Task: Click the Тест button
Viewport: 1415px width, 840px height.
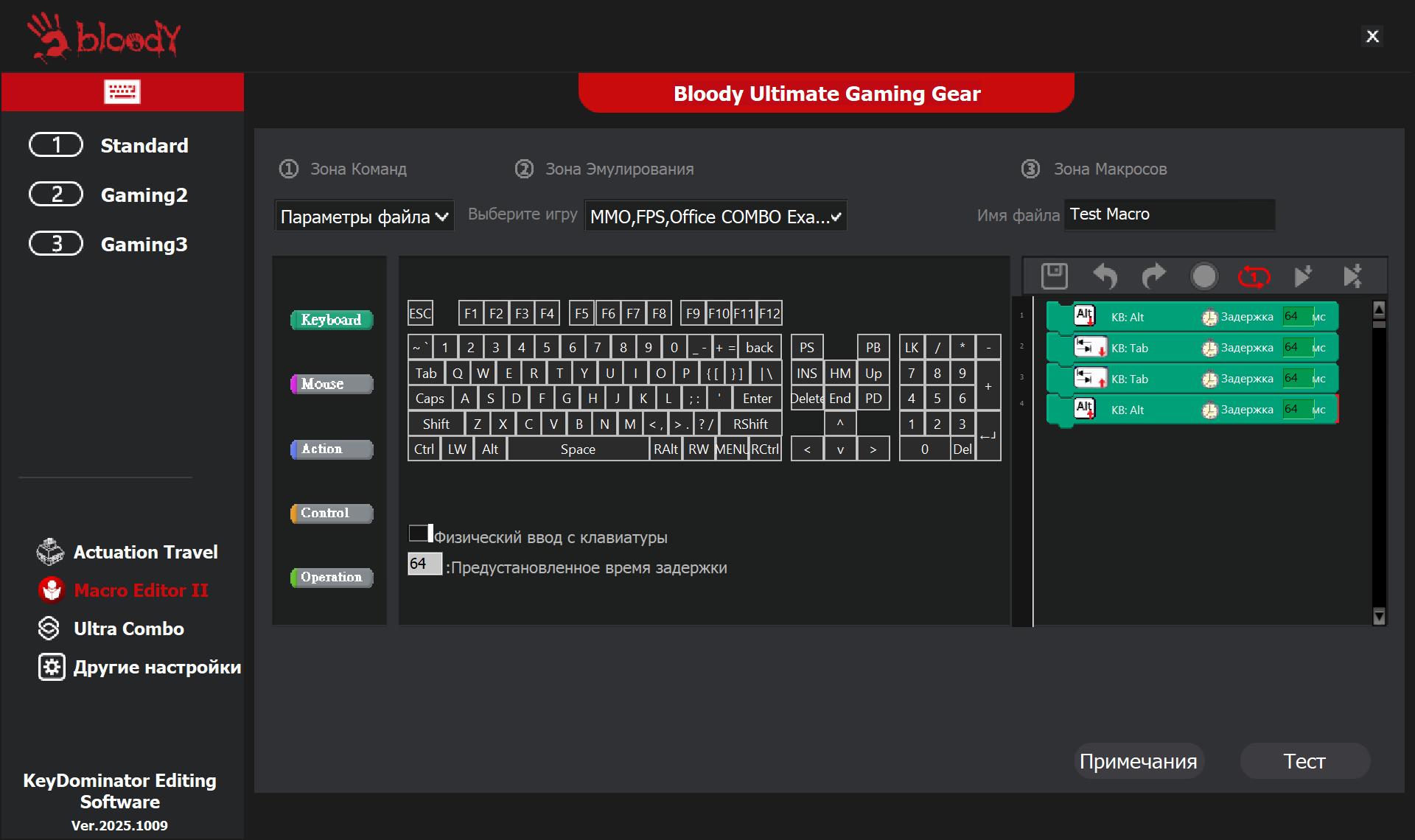Action: pyautogui.click(x=1304, y=761)
